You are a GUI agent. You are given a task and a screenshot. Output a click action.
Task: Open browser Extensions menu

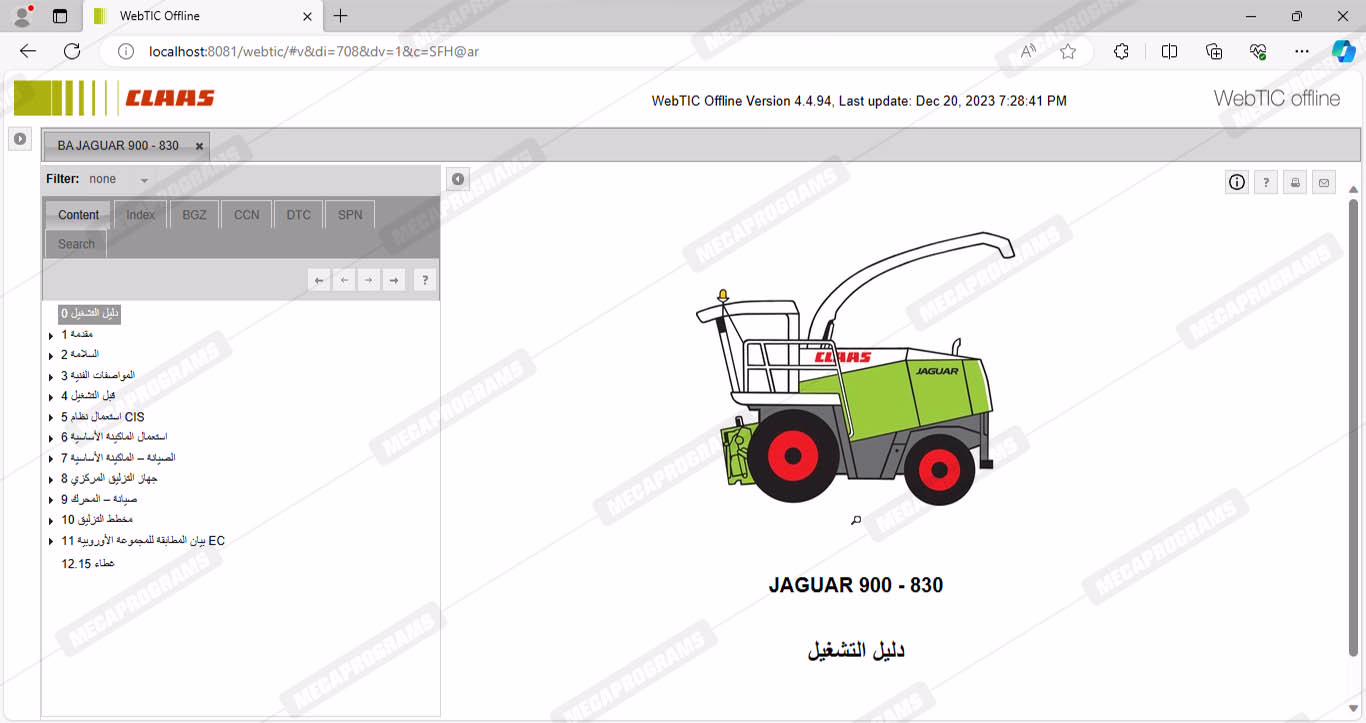pyautogui.click(x=1121, y=51)
